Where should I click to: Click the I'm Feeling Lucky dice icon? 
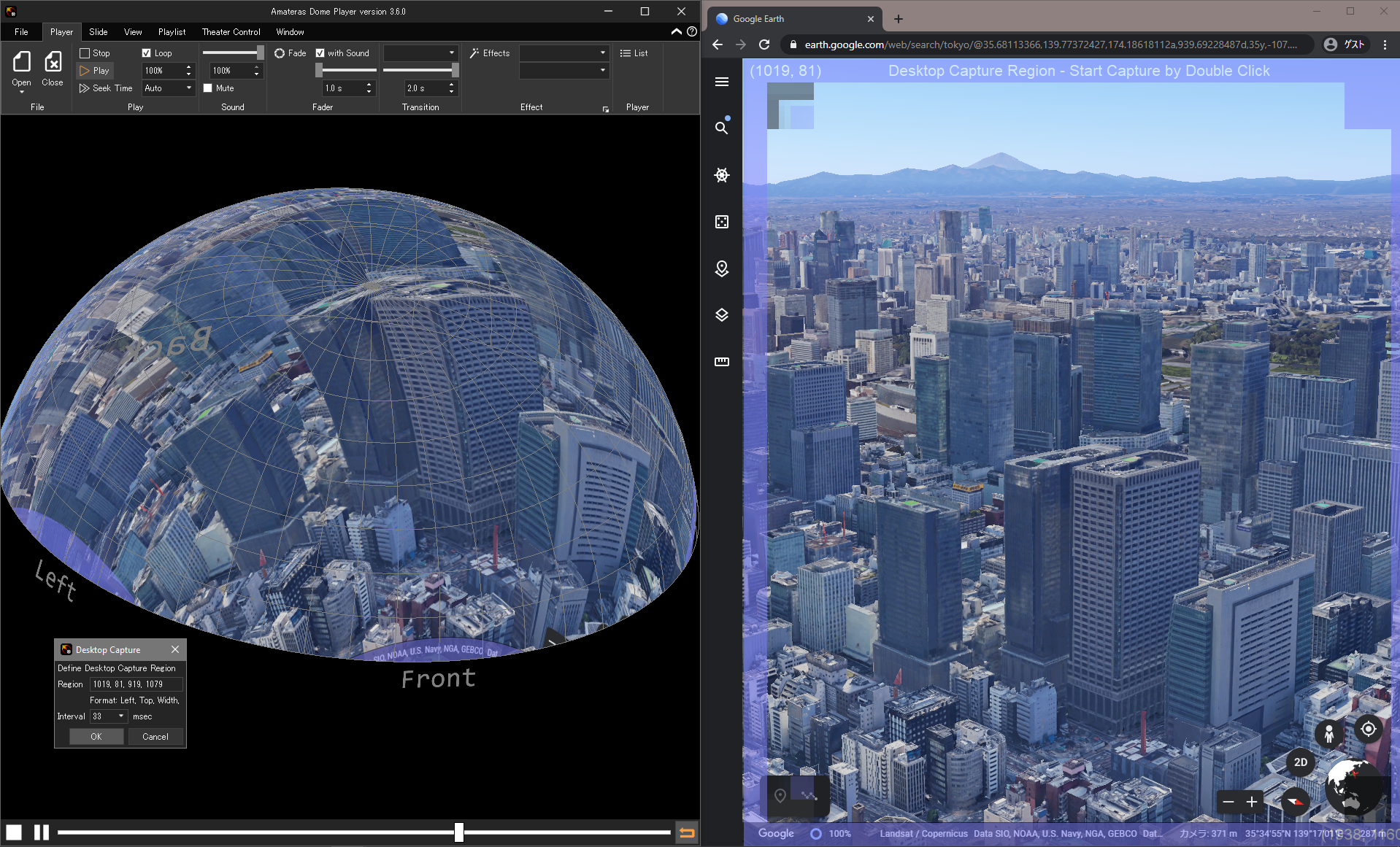722,222
